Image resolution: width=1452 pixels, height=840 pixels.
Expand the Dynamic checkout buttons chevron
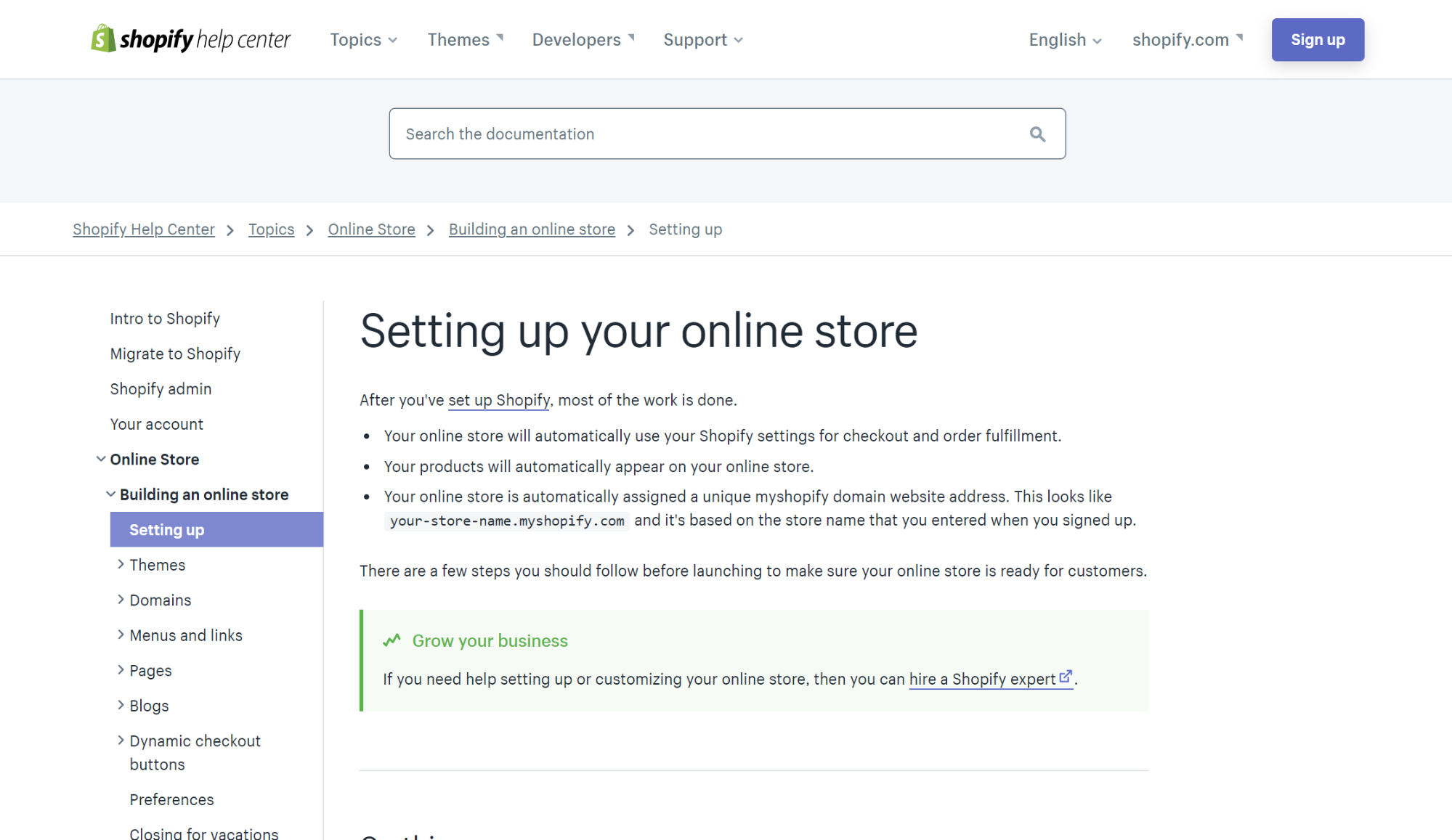121,740
